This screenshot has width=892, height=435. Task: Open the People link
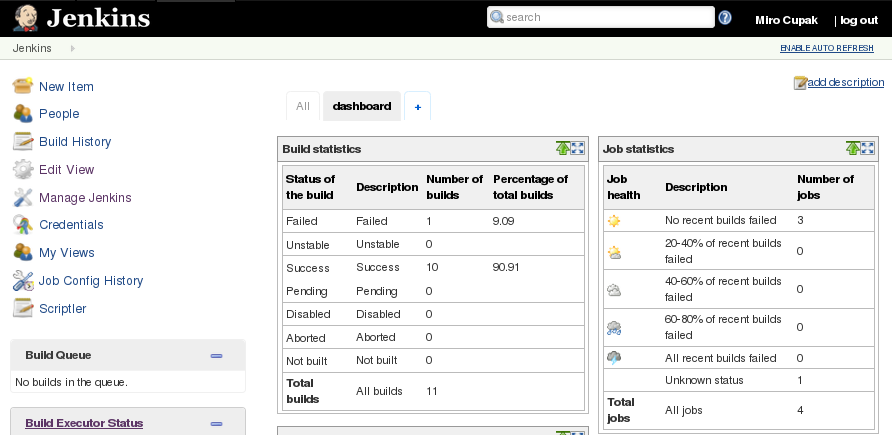[x=59, y=114]
